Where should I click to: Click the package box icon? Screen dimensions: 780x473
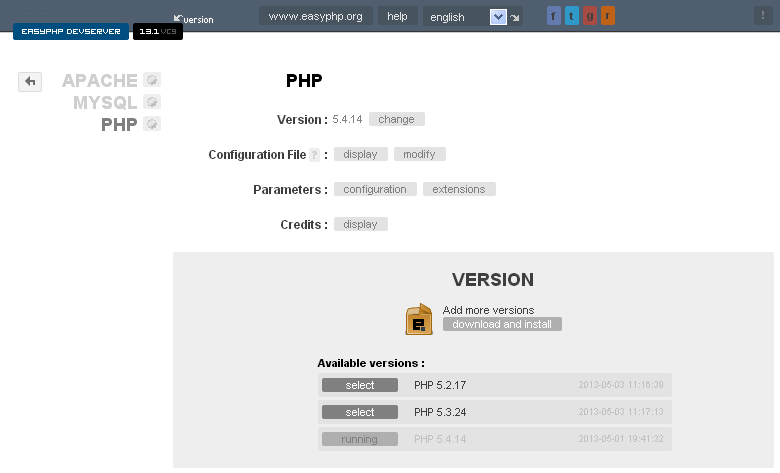pyautogui.click(x=419, y=319)
